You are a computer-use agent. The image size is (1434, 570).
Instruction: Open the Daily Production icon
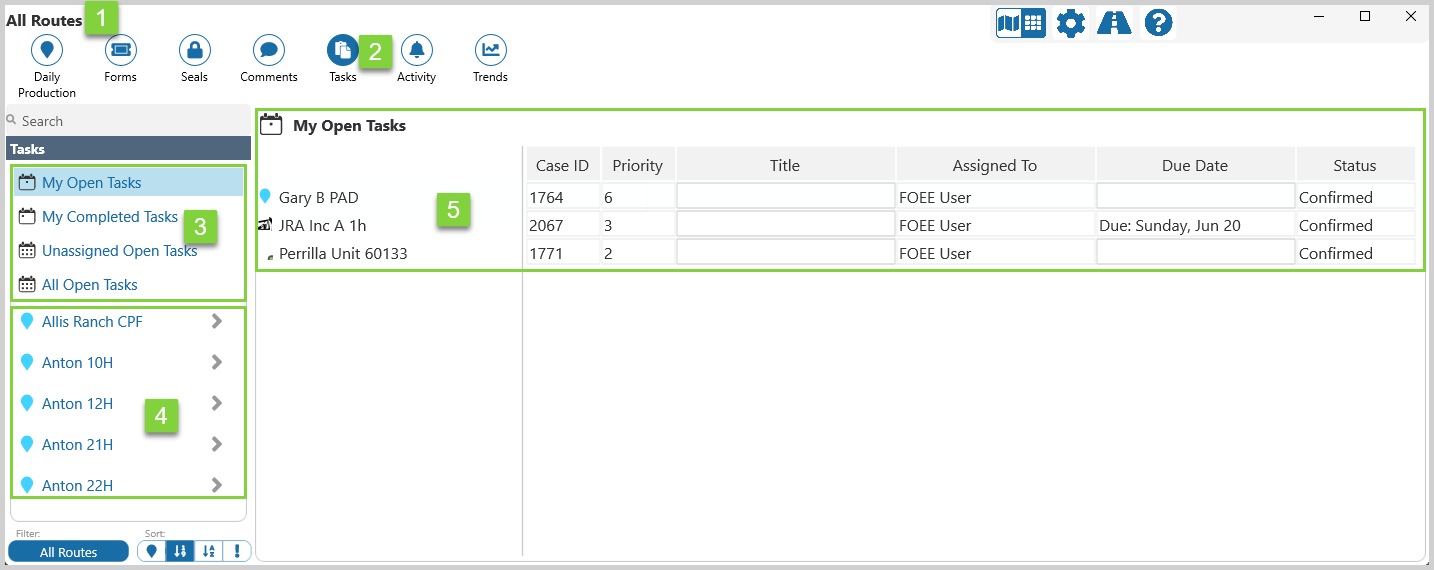coord(46,49)
